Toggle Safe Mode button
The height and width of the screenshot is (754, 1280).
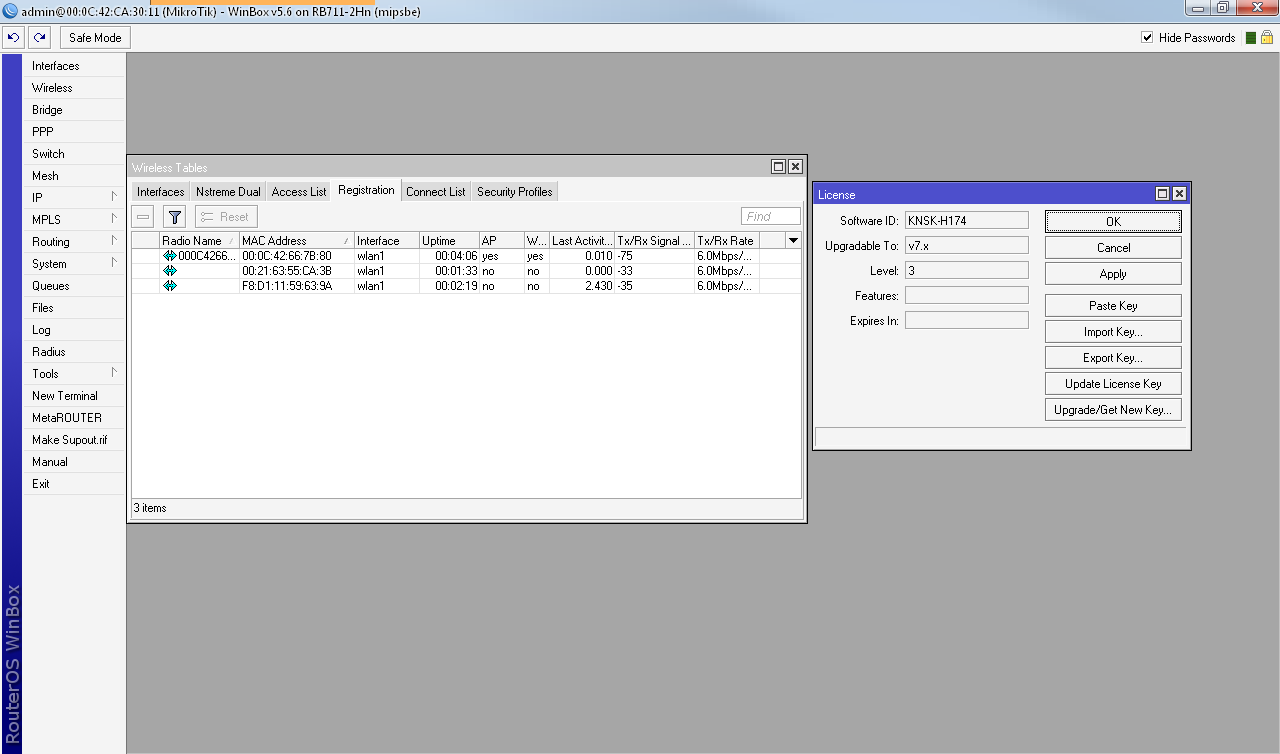[x=95, y=38]
